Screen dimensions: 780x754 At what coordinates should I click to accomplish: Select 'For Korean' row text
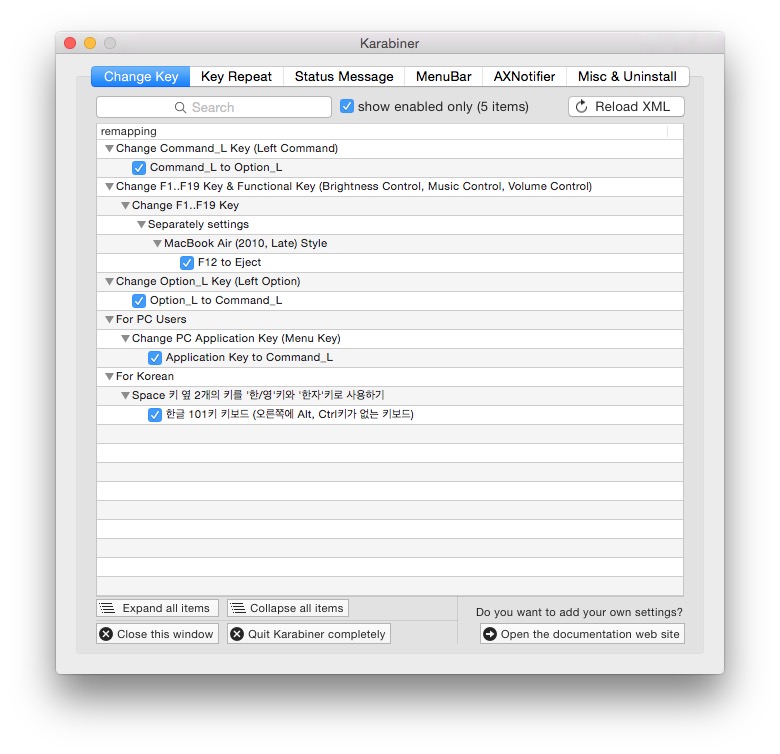pos(145,376)
